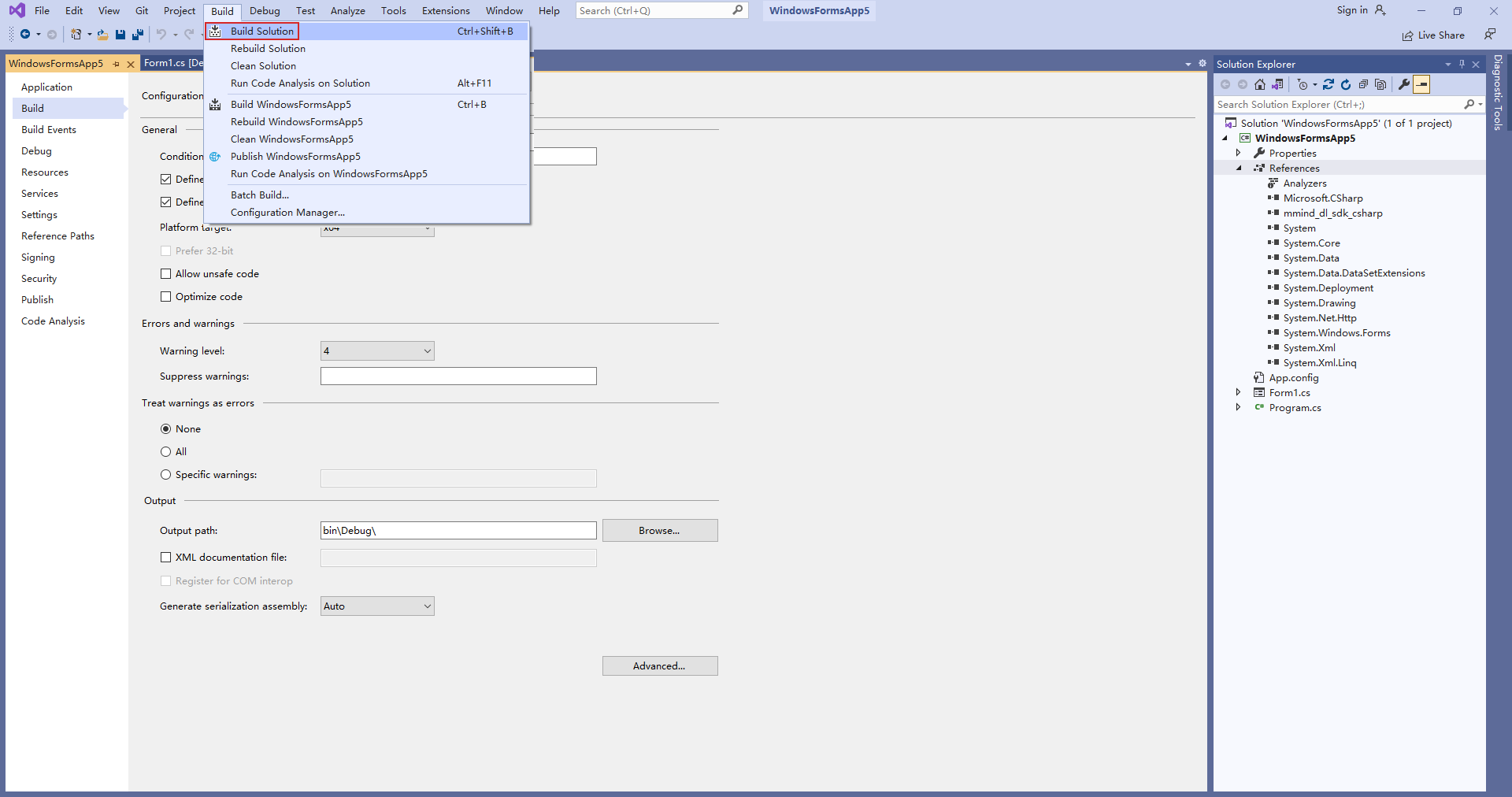1512x797 pixels.
Task: Expand the Form1.cs tree node
Action: point(1238,392)
